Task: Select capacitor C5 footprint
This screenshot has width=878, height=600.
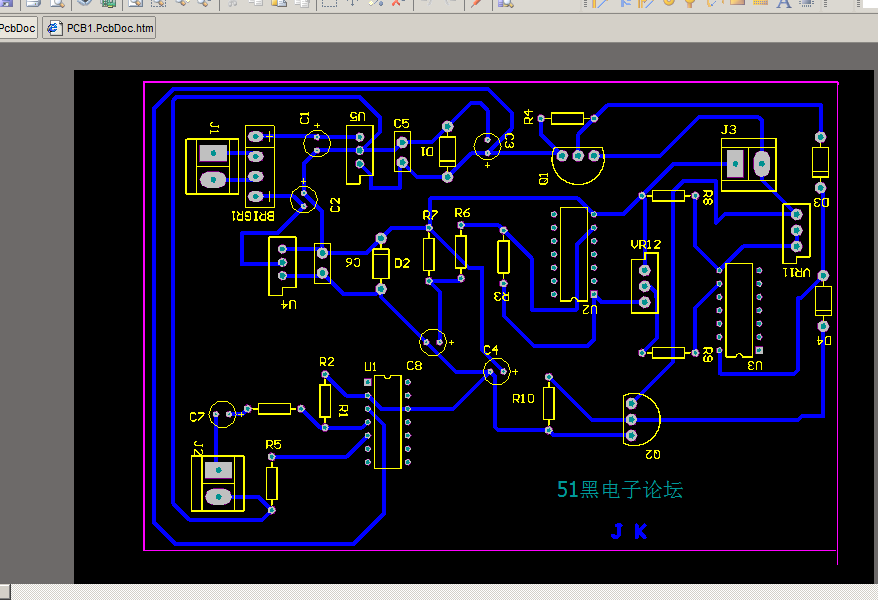Action: click(402, 152)
